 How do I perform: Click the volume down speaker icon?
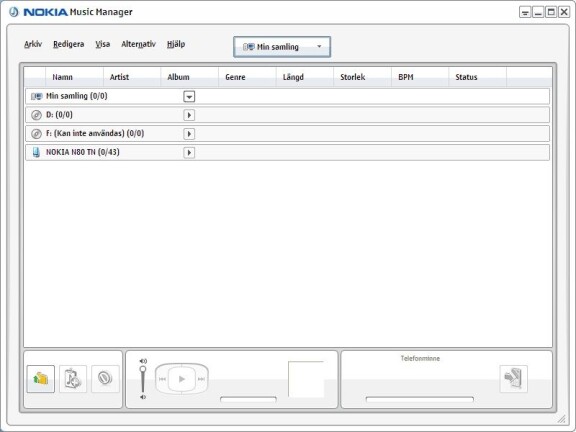(x=143, y=397)
